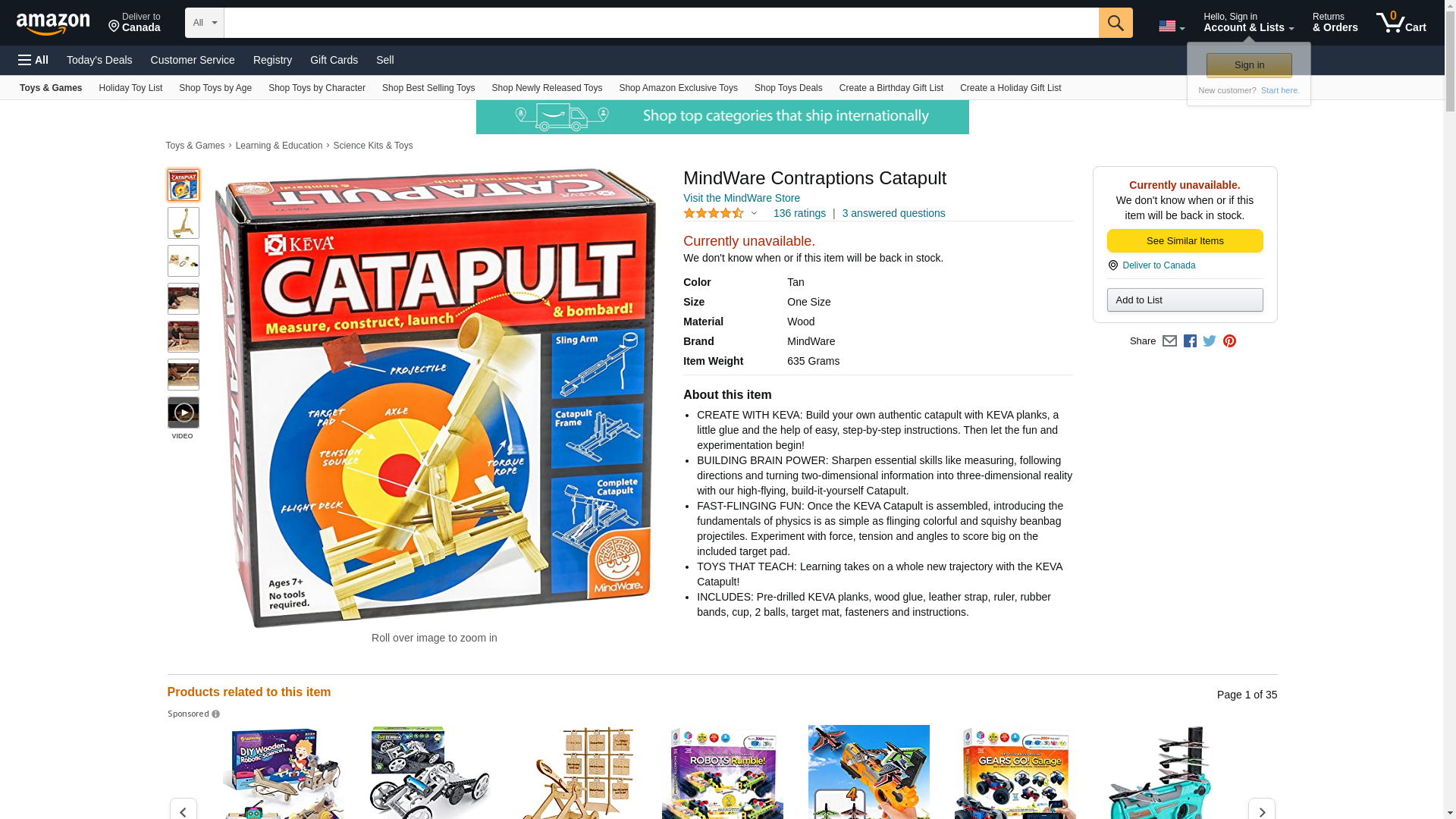The image size is (1456, 819).
Task: Open Gift Cards menu item
Action: coord(334,60)
